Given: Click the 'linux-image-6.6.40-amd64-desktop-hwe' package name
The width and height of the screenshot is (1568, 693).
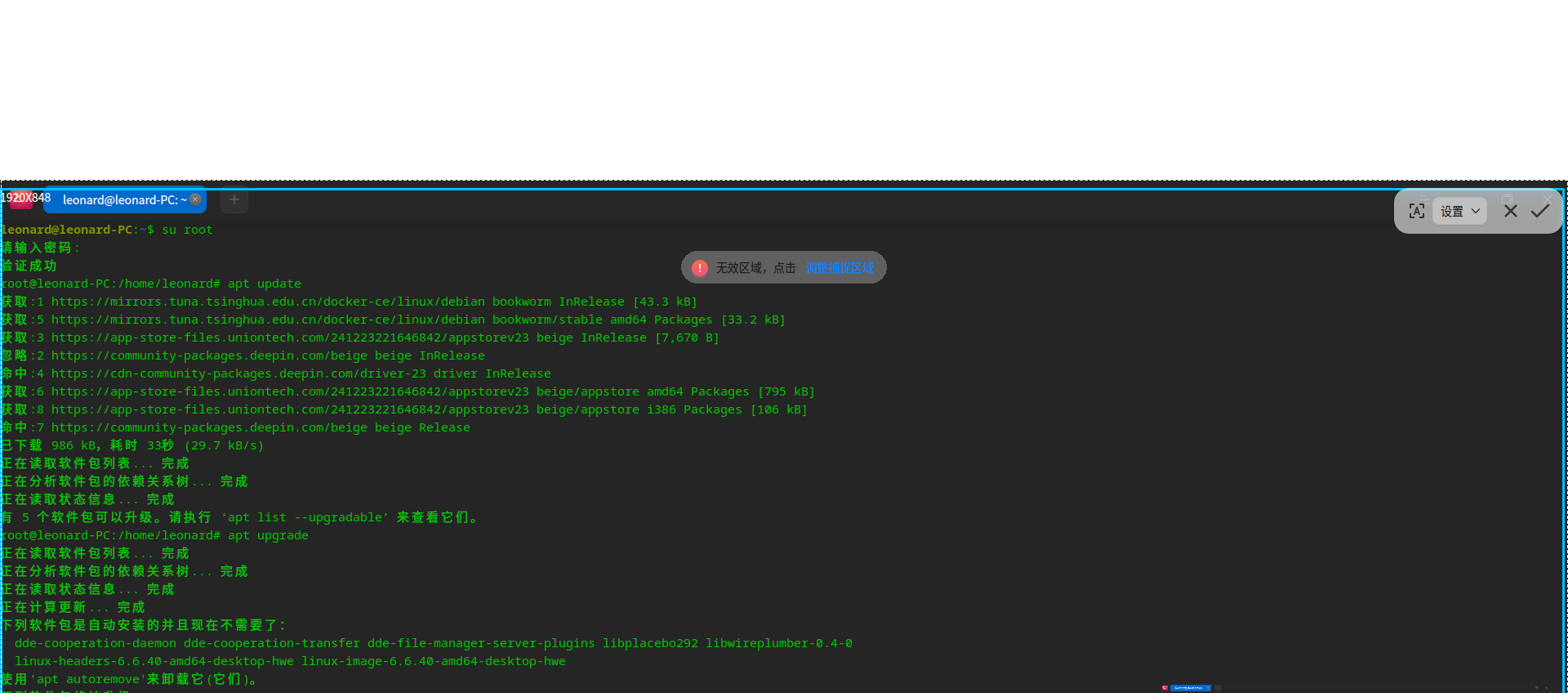Looking at the screenshot, I should click(x=434, y=661).
